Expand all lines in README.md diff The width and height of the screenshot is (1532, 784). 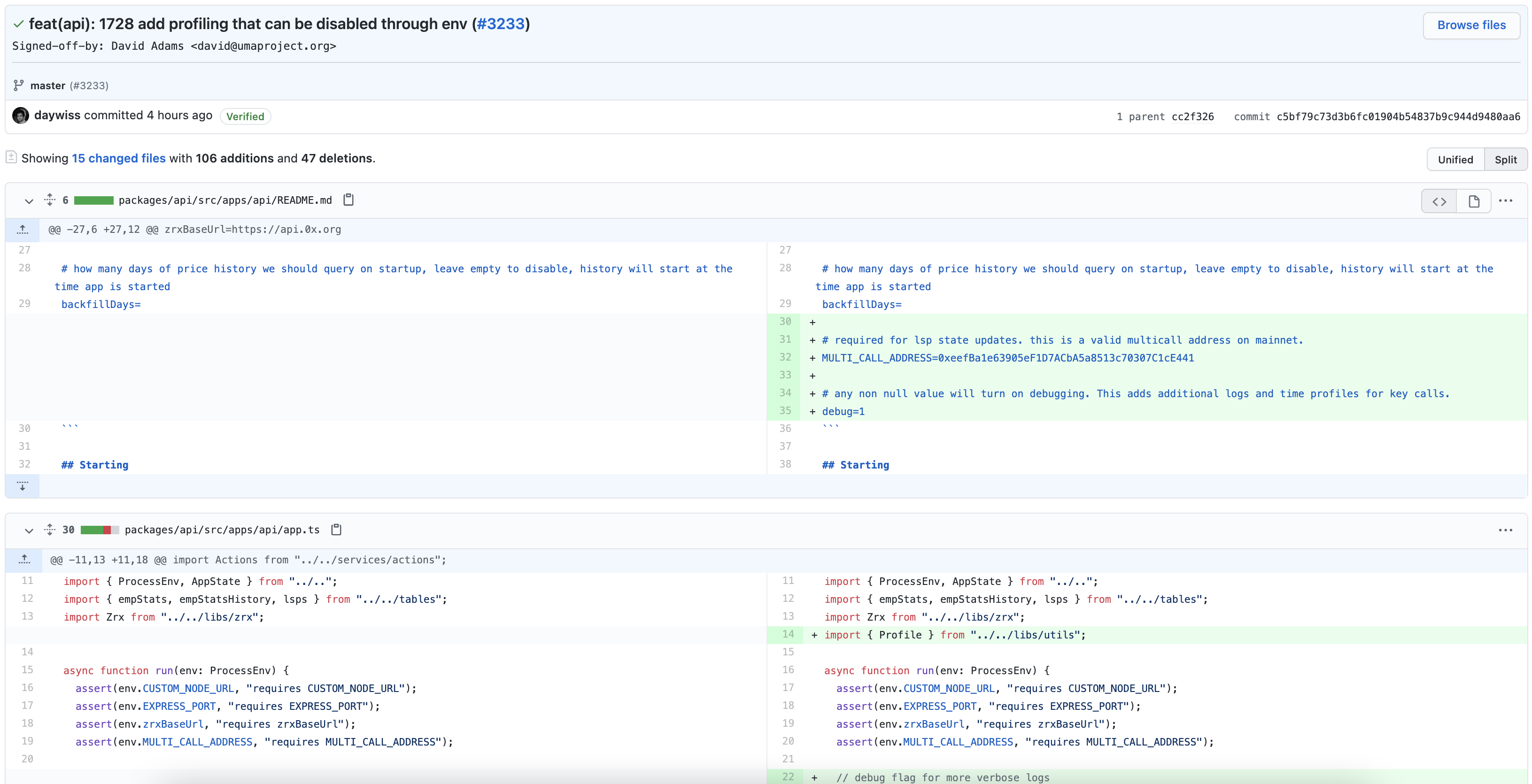click(x=50, y=200)
